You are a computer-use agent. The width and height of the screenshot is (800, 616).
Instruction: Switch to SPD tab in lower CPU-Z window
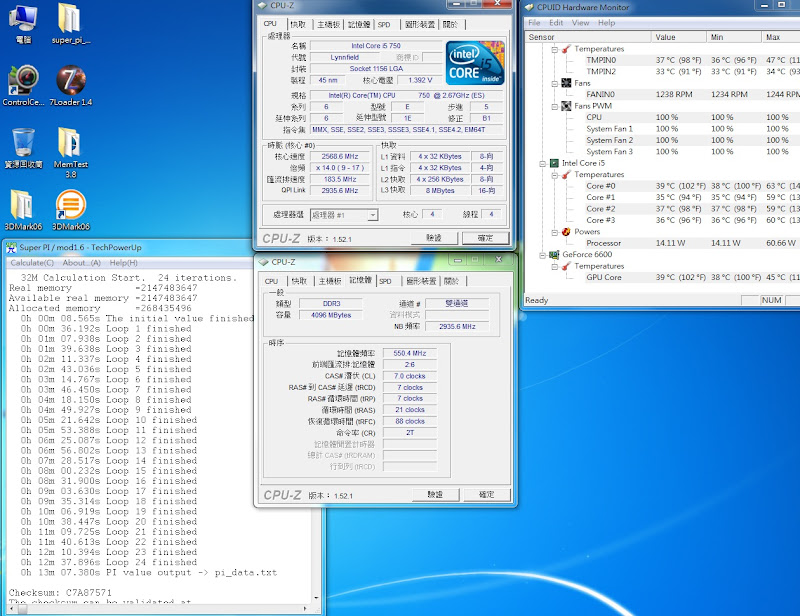[386, 281]
